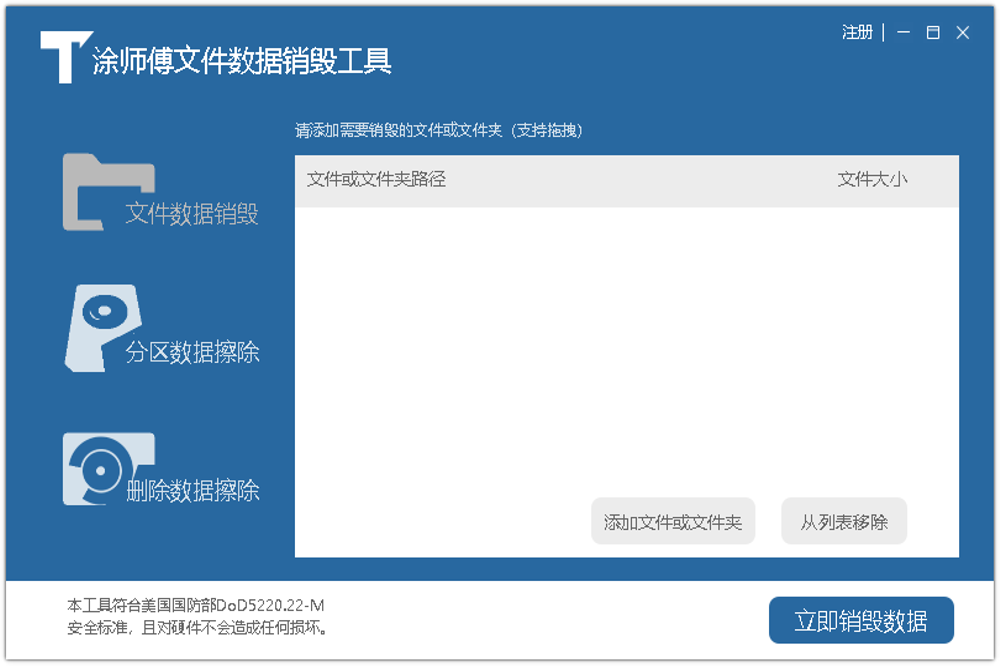This screenshot has height=666, width=1000.
Task: Maximize the application window
Action: tap(932, 32)
